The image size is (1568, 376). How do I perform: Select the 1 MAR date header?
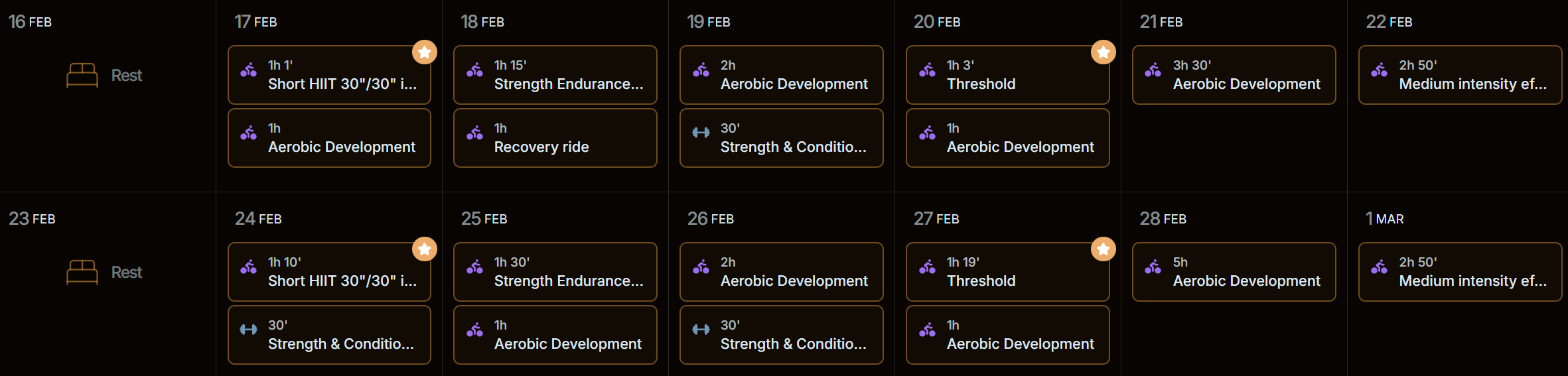[x=1385, y=219]
